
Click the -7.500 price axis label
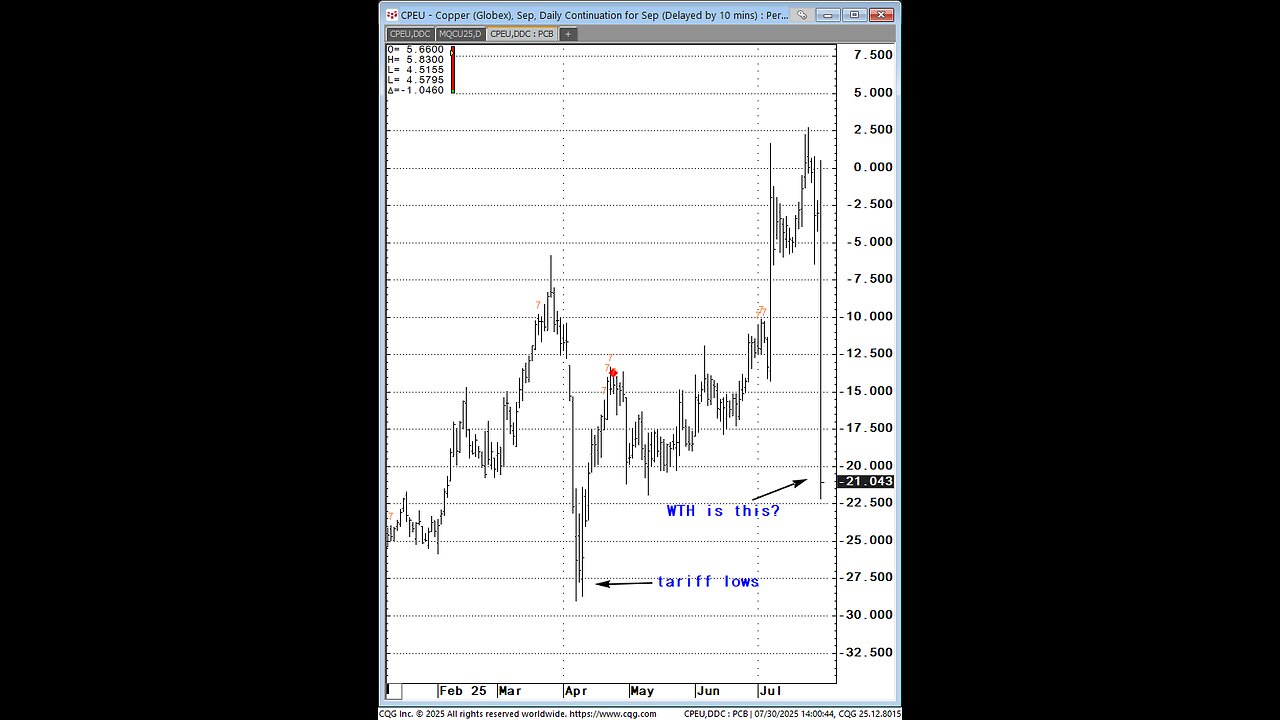(x=870, y=278)
